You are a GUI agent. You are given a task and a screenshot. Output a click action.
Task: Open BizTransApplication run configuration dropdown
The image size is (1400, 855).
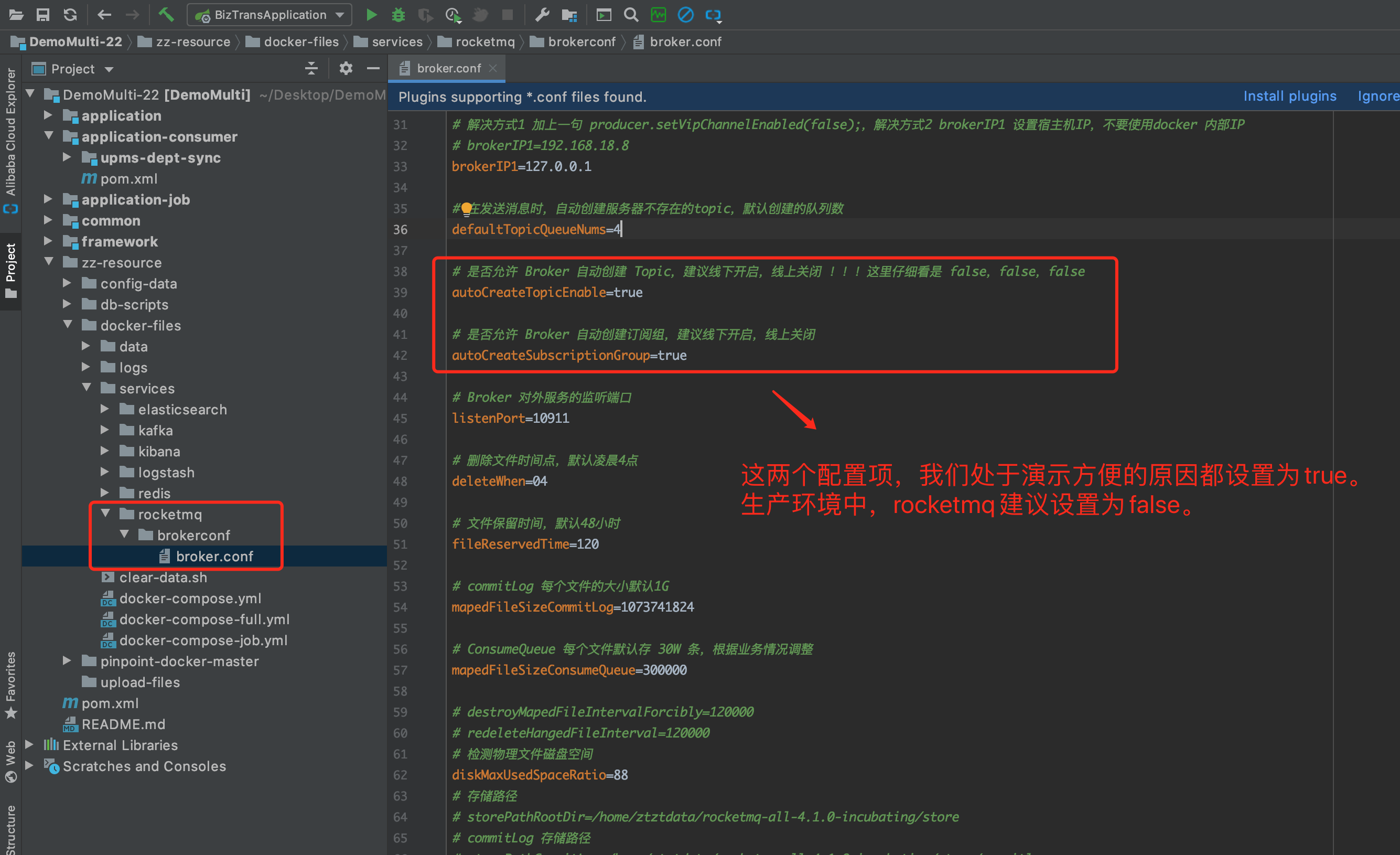click(270, 15)
